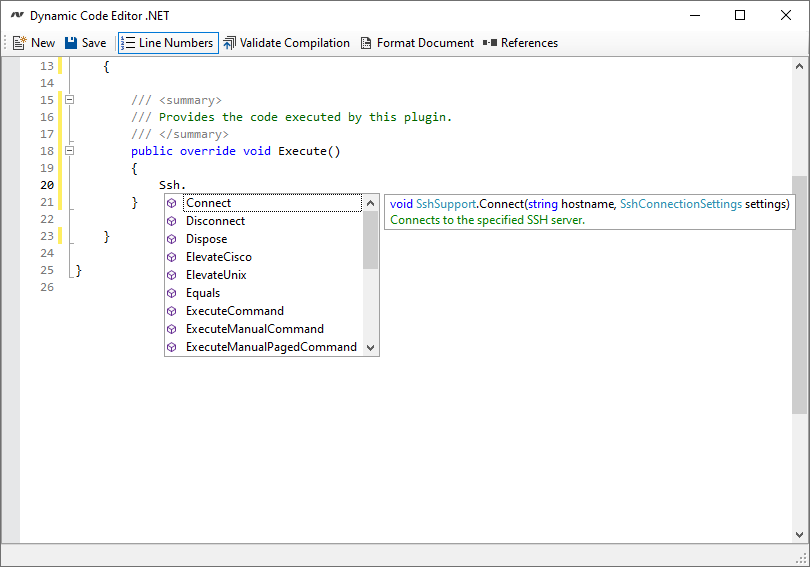Click SshSupport type in the tooltip
This screenshot has height=567, width=810.
pos(446,204)
